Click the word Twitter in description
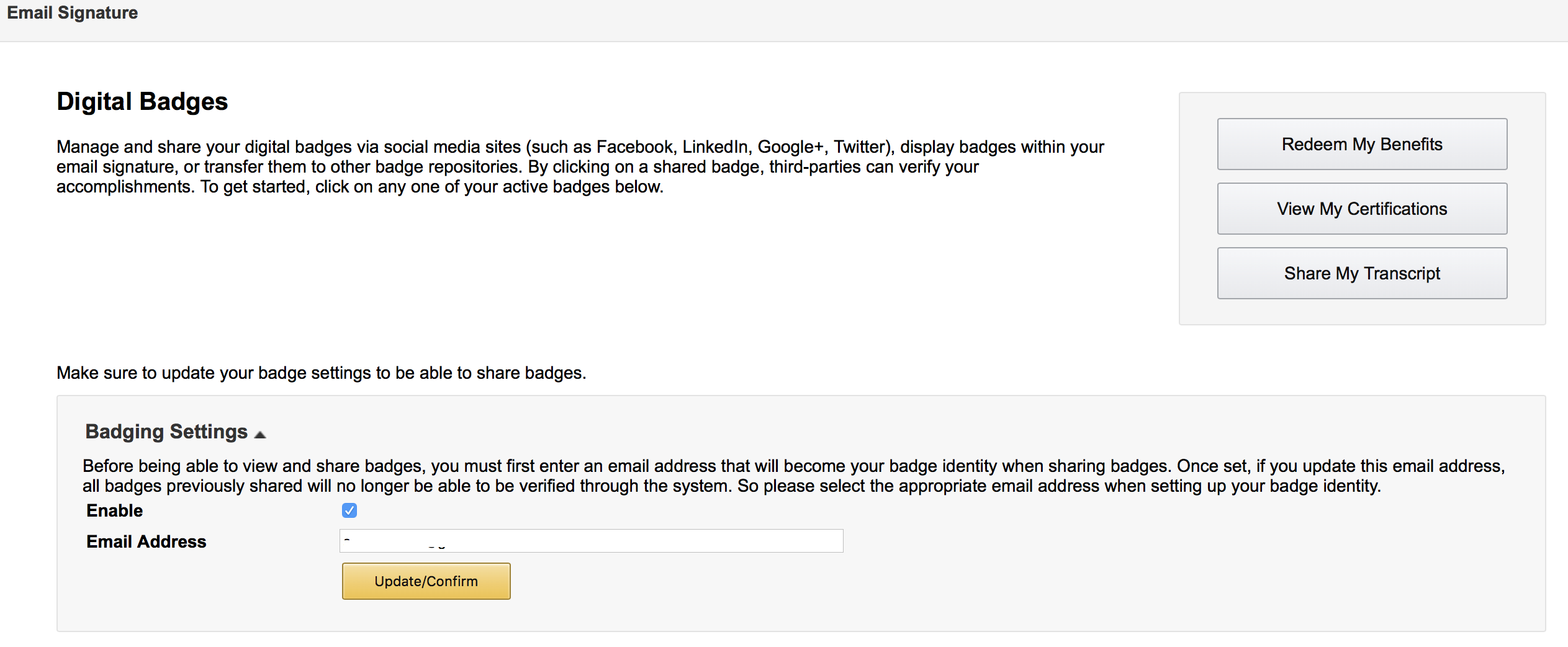Viewport: 1568px width, 647px height. (x=860, y=147)
